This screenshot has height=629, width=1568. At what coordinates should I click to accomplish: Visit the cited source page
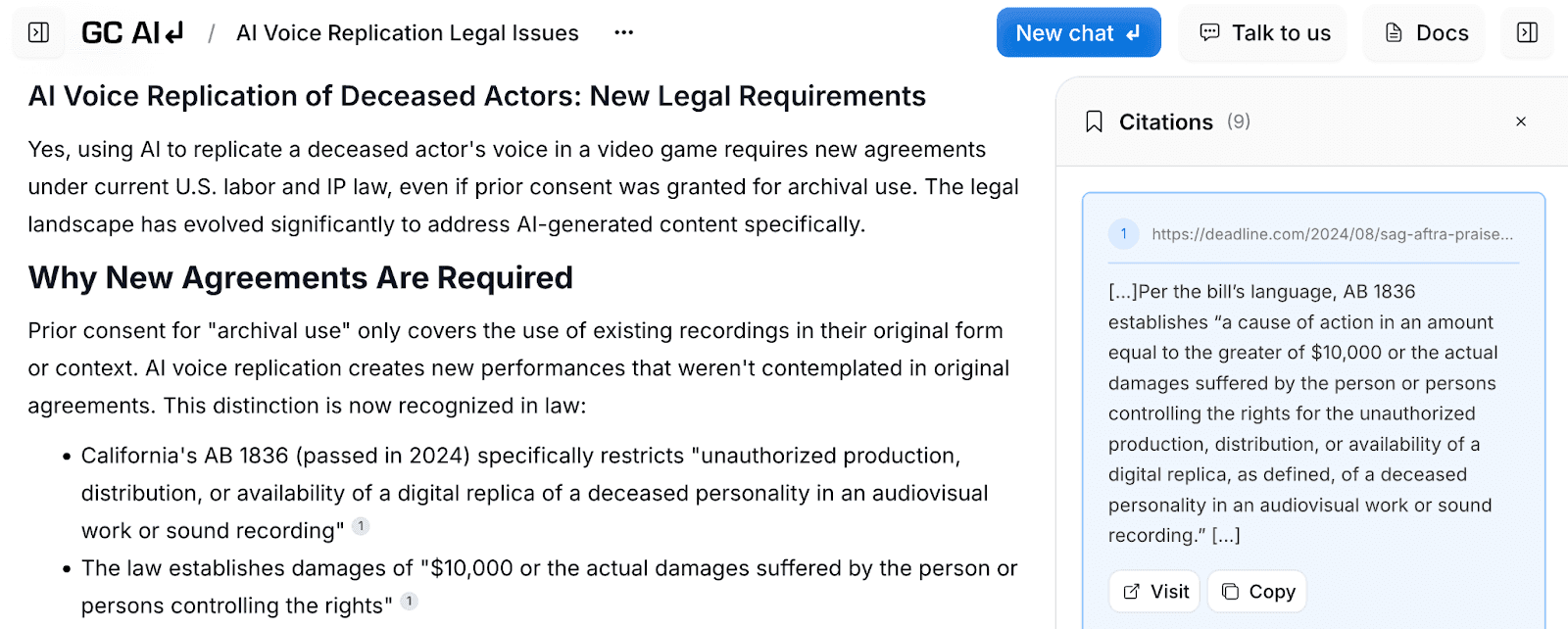pos(1154,592)
